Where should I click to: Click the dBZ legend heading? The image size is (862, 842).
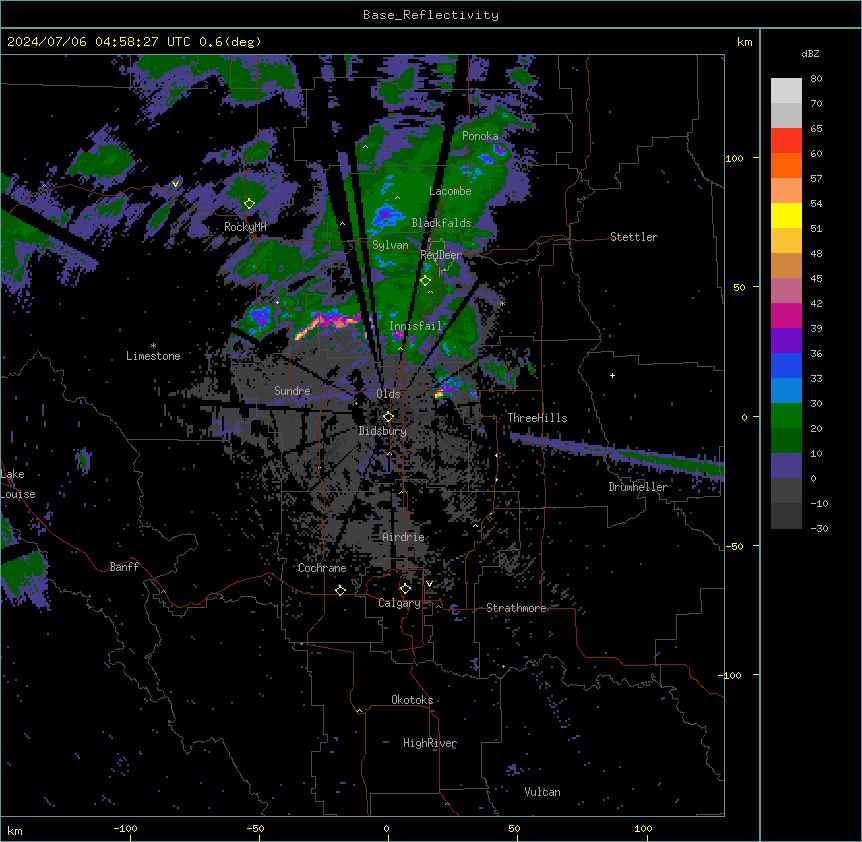click(x=810, y=54)
